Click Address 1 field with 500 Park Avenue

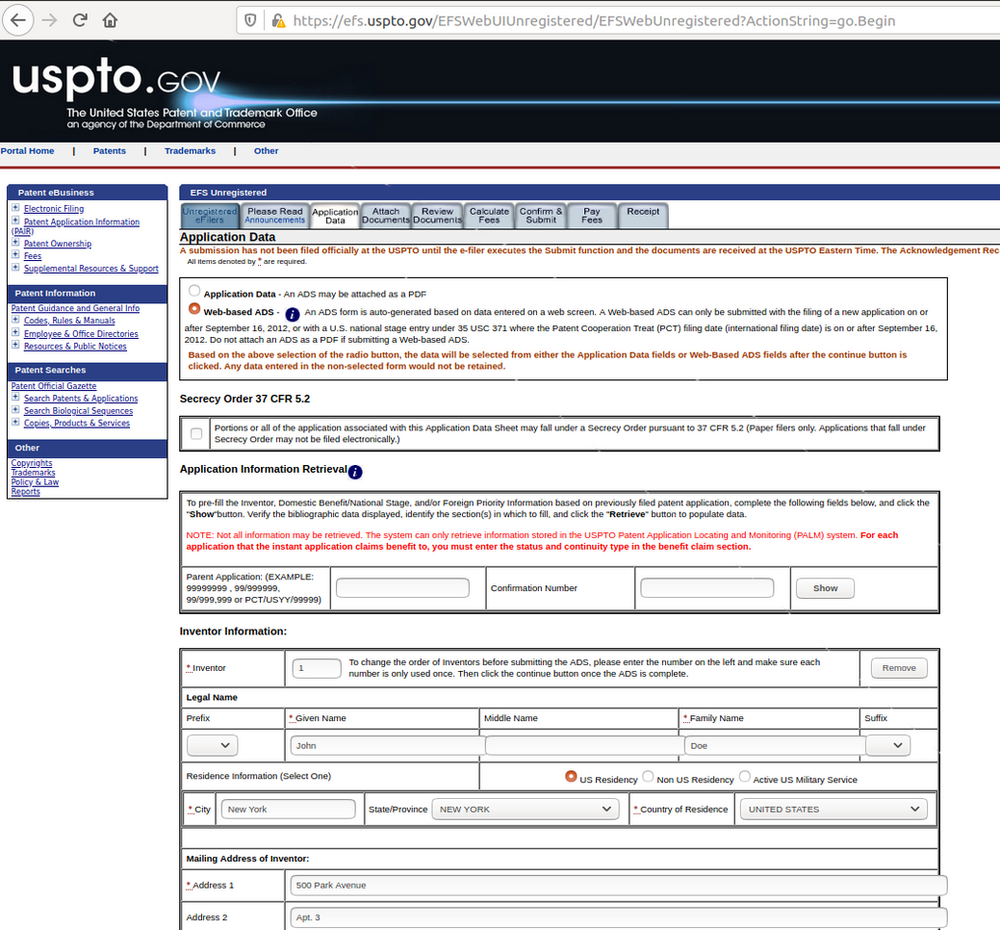(x=618, y=885)
